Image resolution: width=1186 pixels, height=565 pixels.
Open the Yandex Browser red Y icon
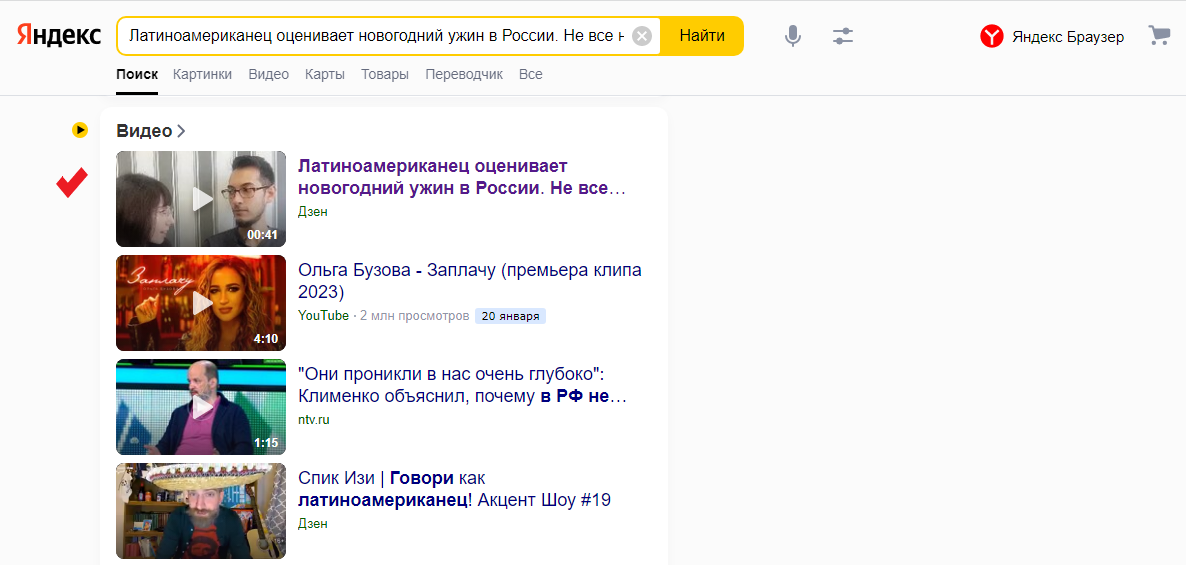(992, 36)
